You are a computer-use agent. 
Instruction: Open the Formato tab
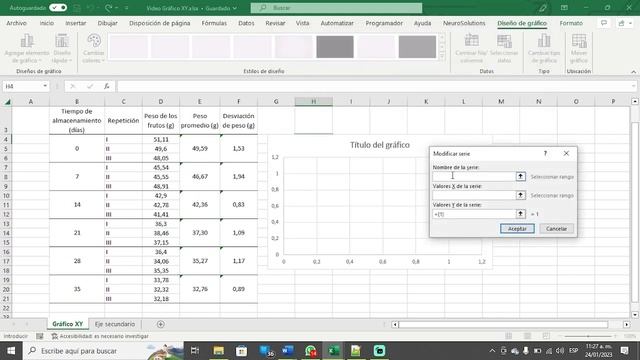pyautogui.click(x=571, y=23)
